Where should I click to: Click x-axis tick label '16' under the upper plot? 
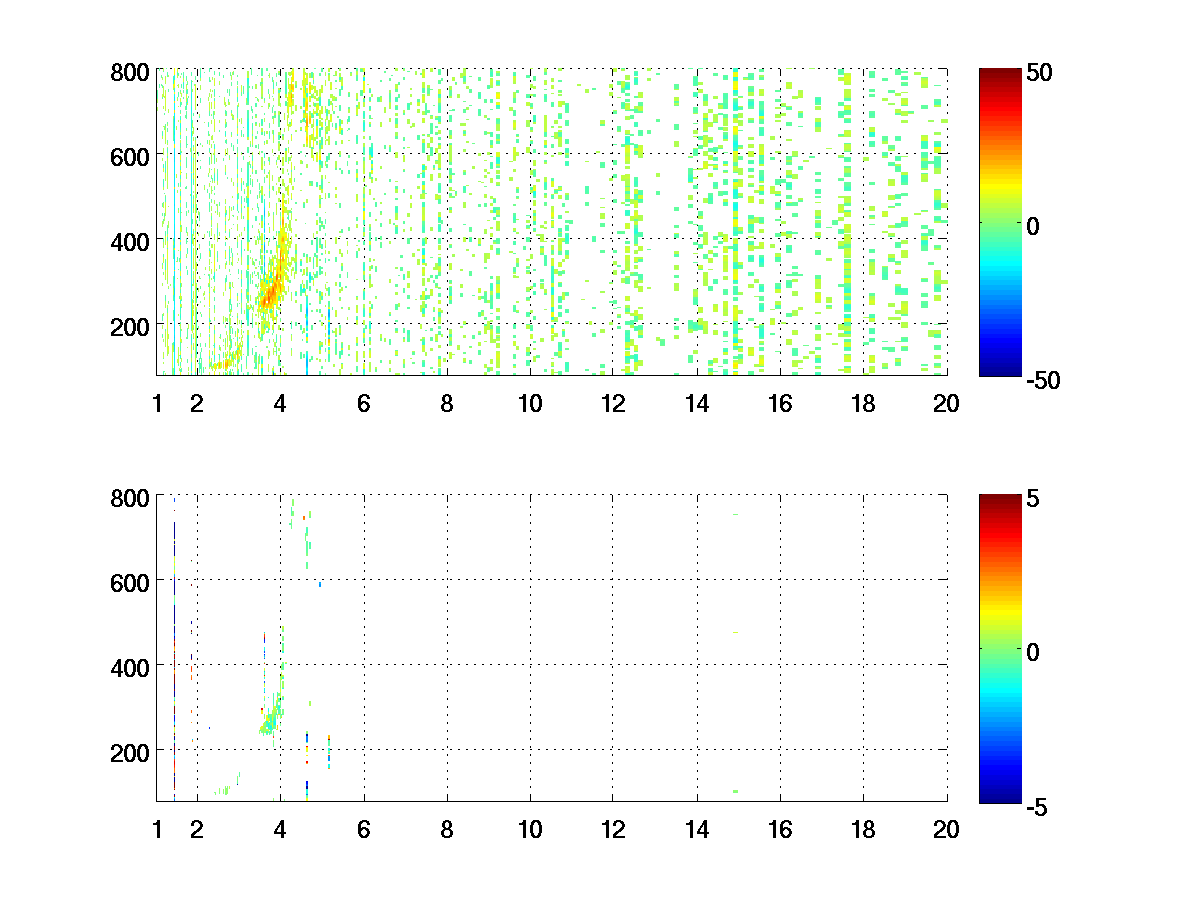(x=780, y=404)
